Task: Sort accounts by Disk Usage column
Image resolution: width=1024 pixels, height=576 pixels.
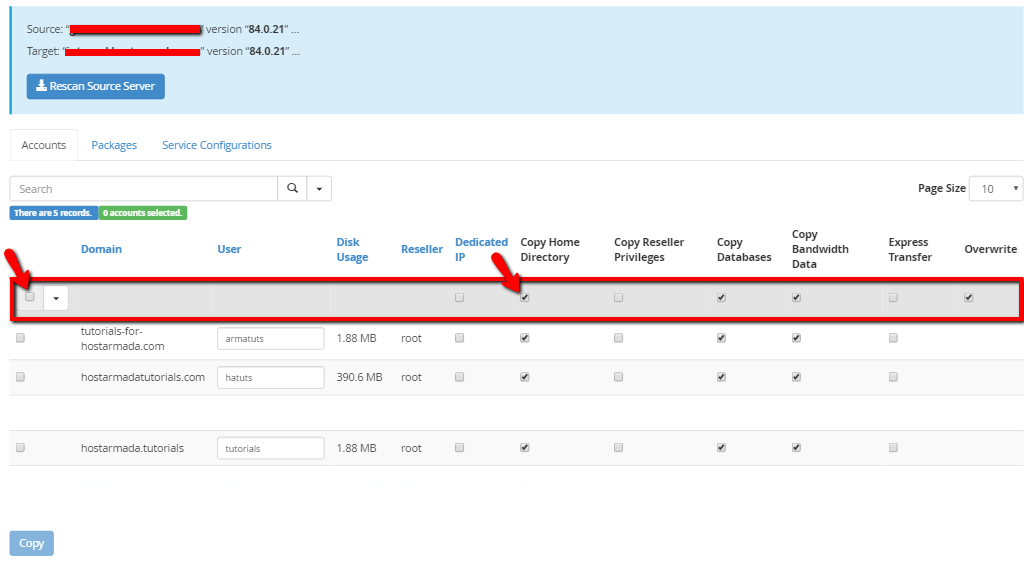Action: click(x=353, y=249)
